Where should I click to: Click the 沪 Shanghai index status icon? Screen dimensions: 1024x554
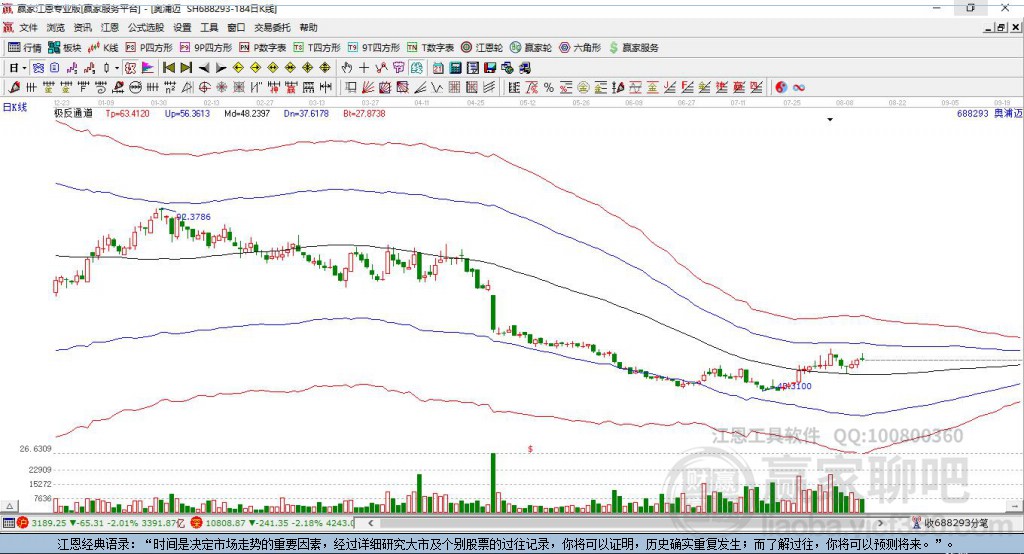click(23, 523)
